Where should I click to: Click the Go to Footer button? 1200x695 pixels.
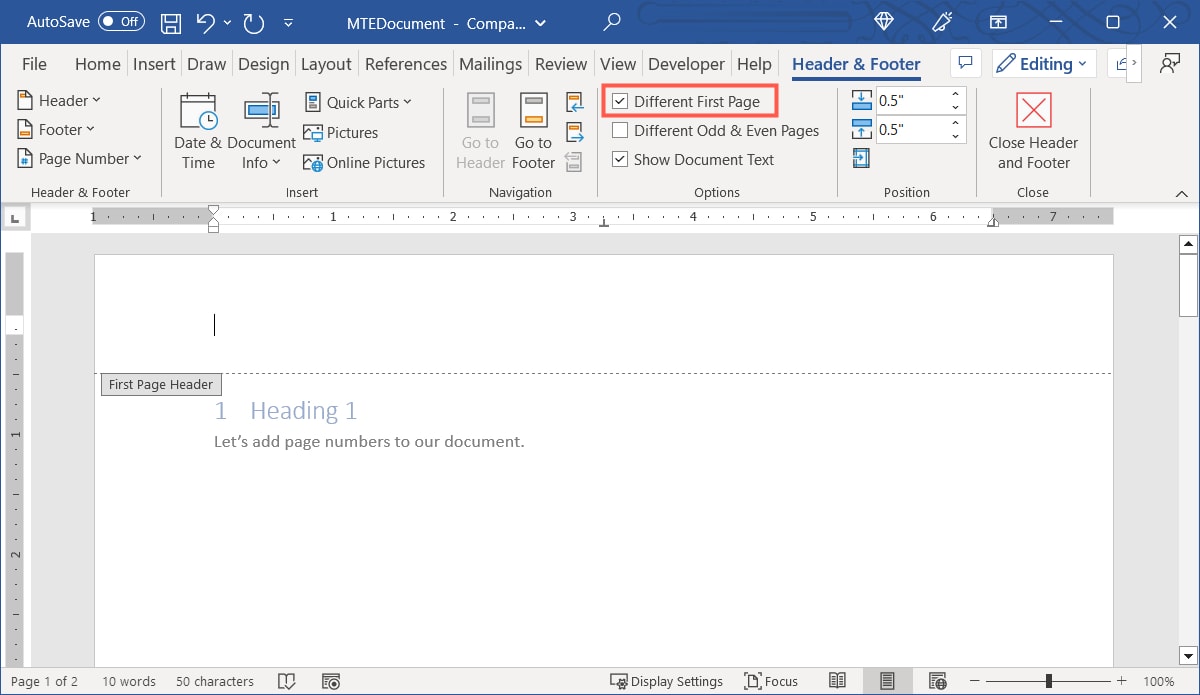pos(532,131)
